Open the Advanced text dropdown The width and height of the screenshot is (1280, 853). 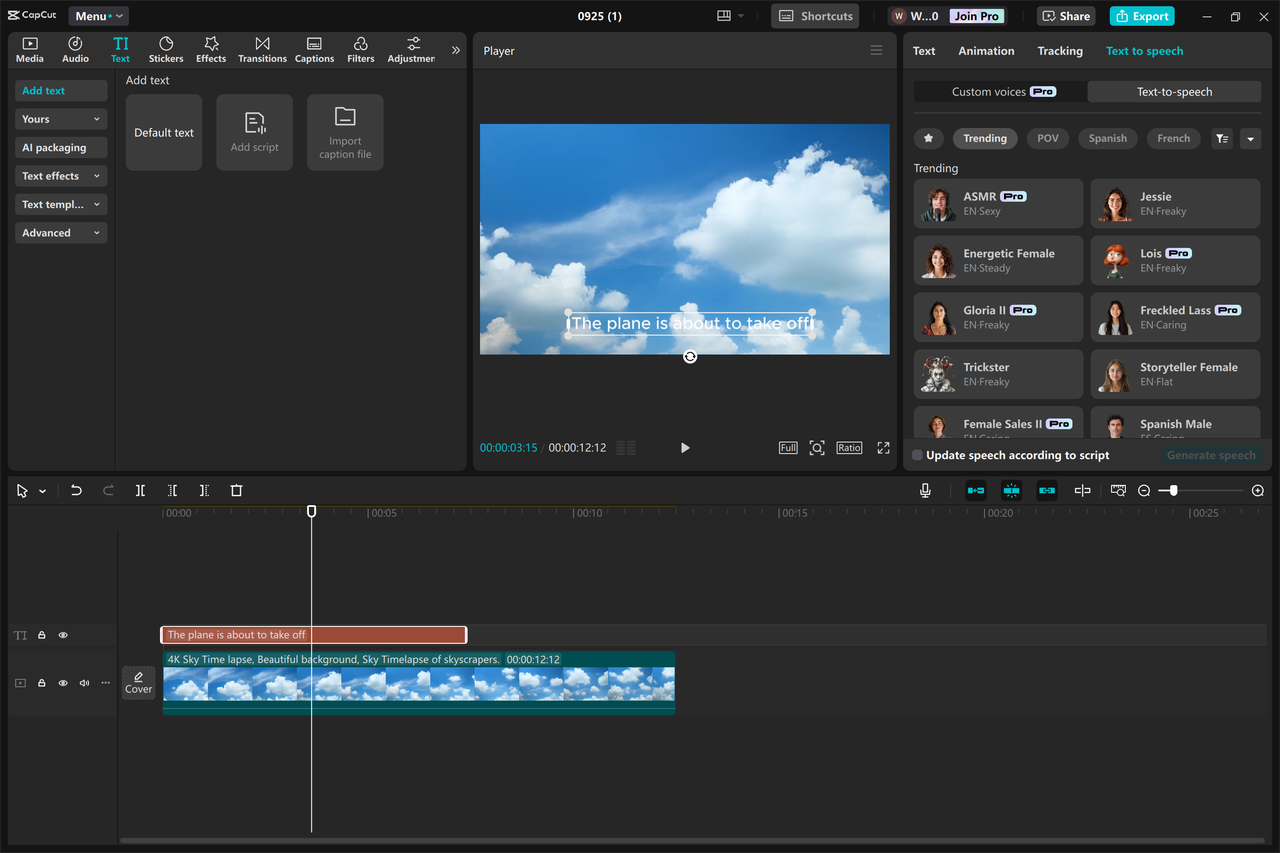60,232
